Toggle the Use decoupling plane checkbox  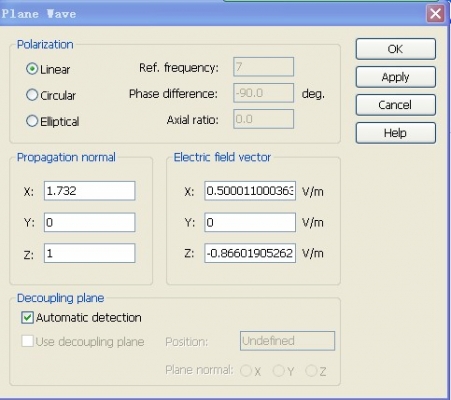[27, 341]
